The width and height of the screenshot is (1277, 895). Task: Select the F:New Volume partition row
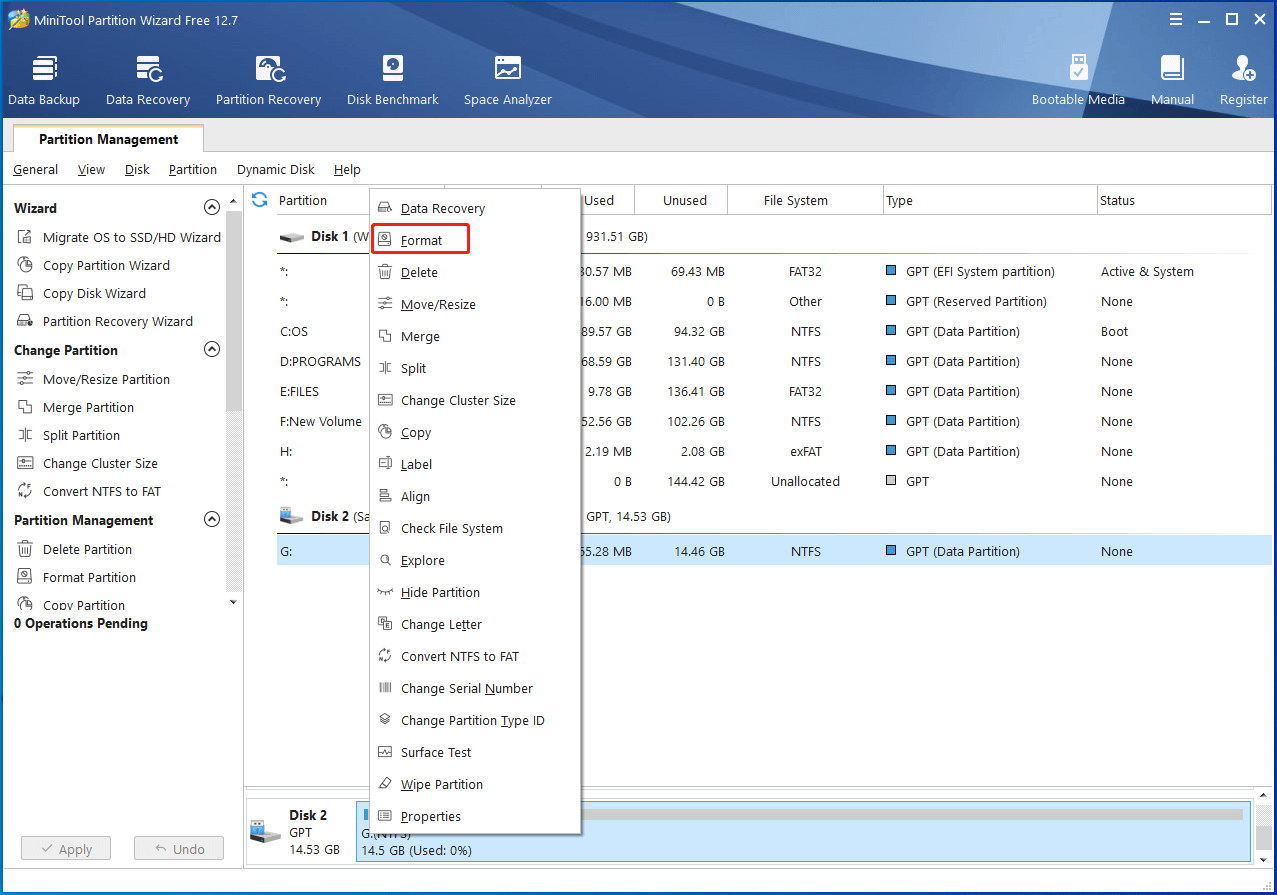[774, 421]
